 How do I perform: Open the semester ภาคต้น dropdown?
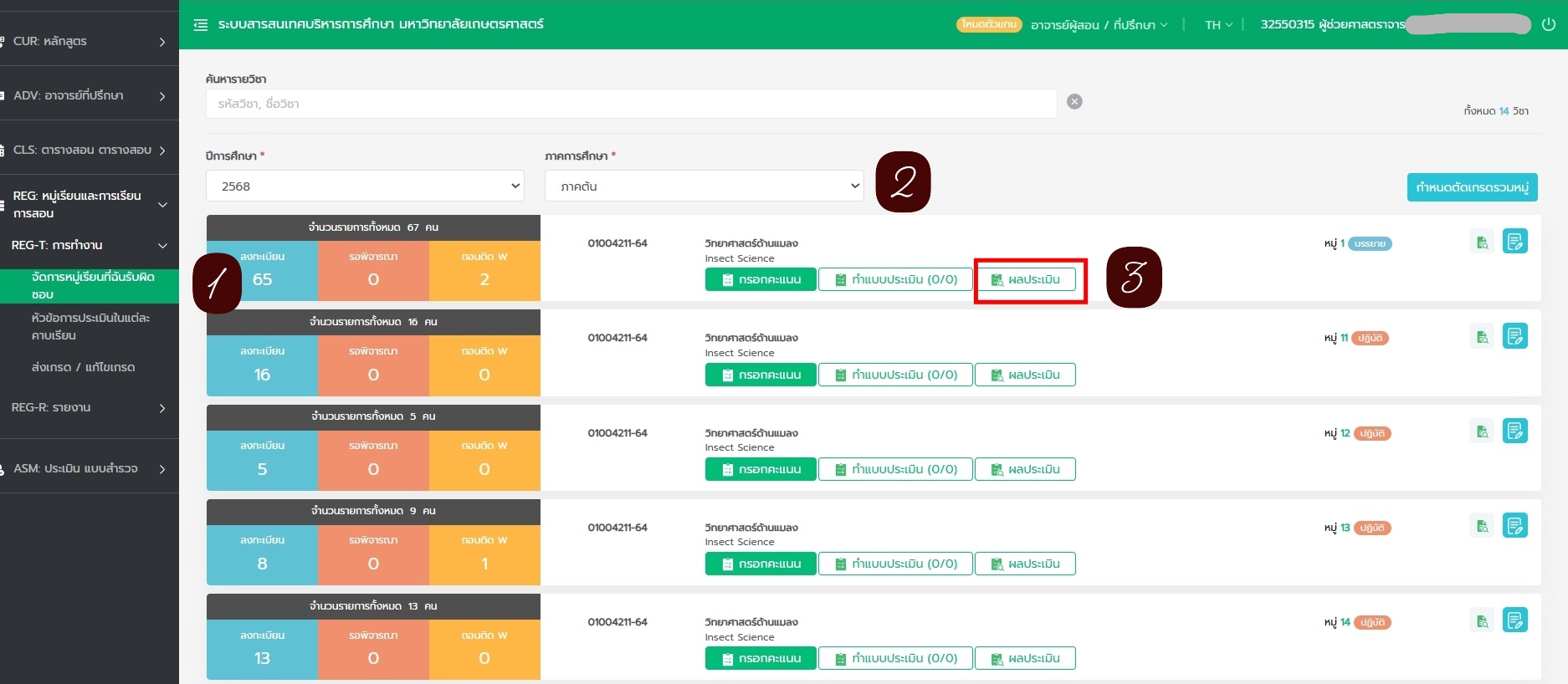(x=704, y=186)
